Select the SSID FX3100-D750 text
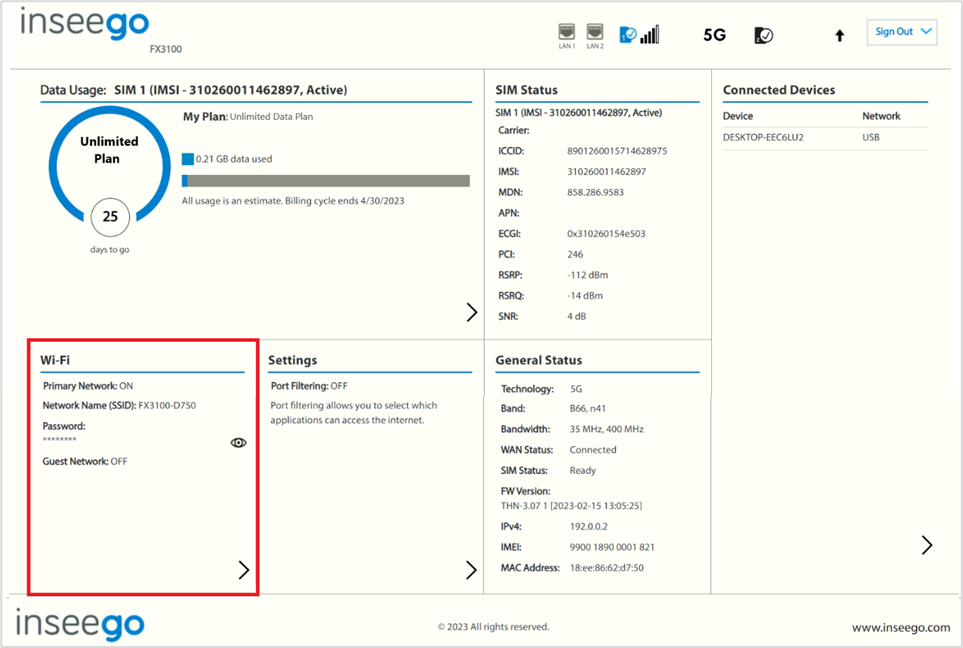The height and width of the screenshot is (648, 963). (167, 405)
